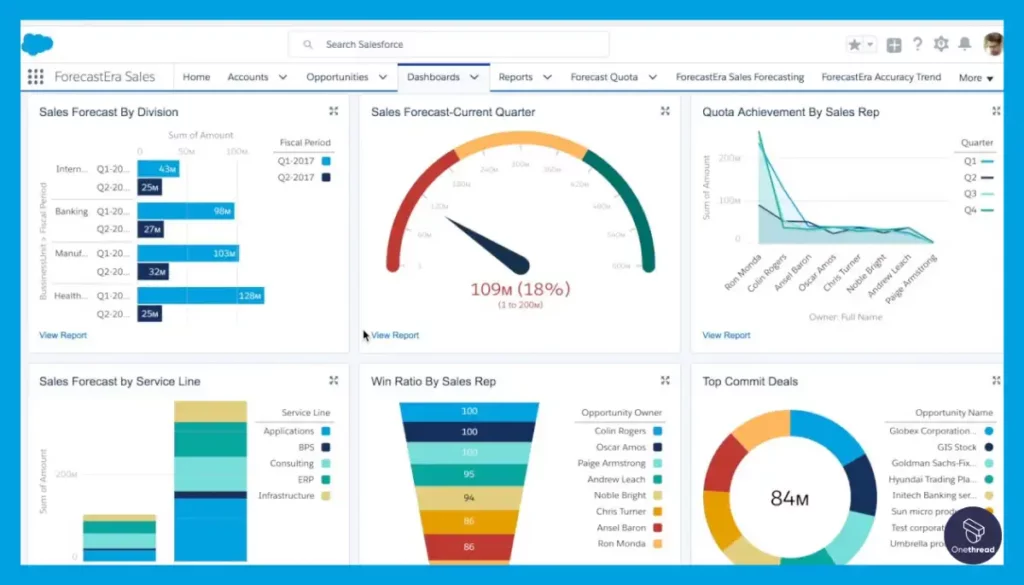The width and height of the screenshot is (1024, 585).
Task: Click the 84M donut chart total
Action: tap(790, 499)
